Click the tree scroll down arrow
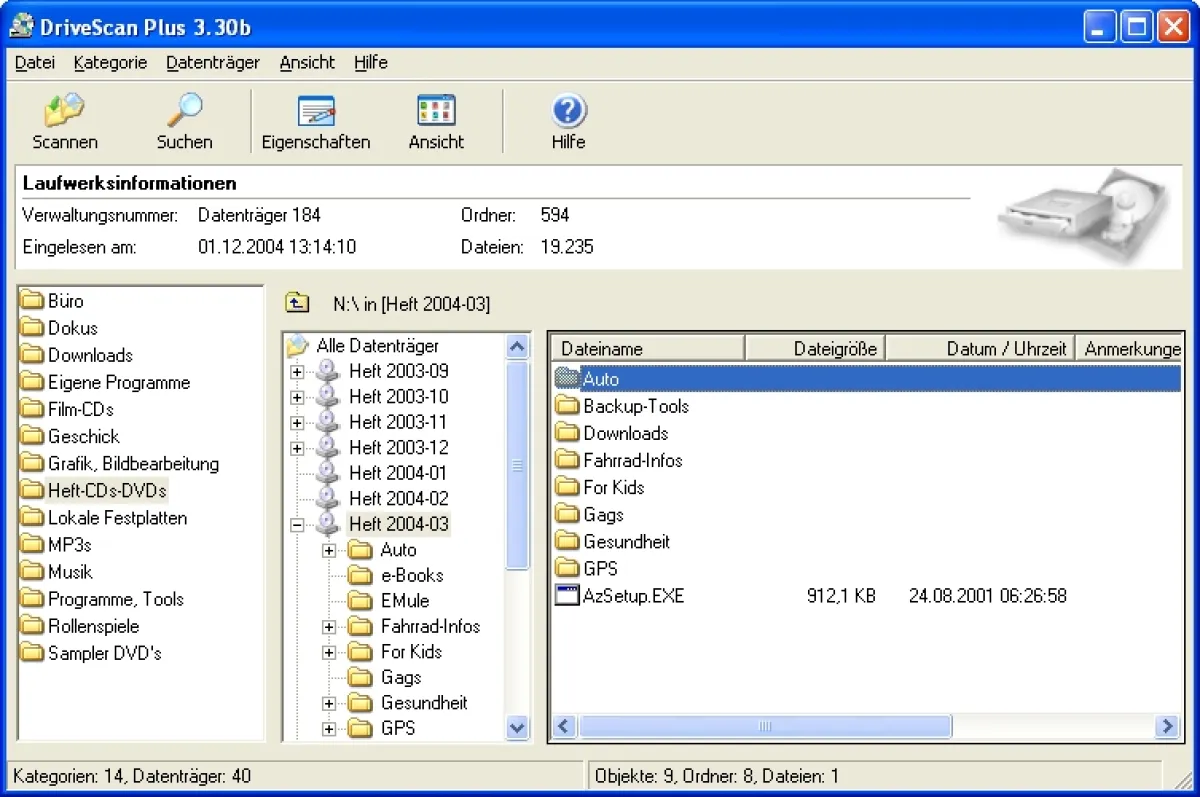The height and width of the screenshot is (797, 1200). [x=518, y=728]
